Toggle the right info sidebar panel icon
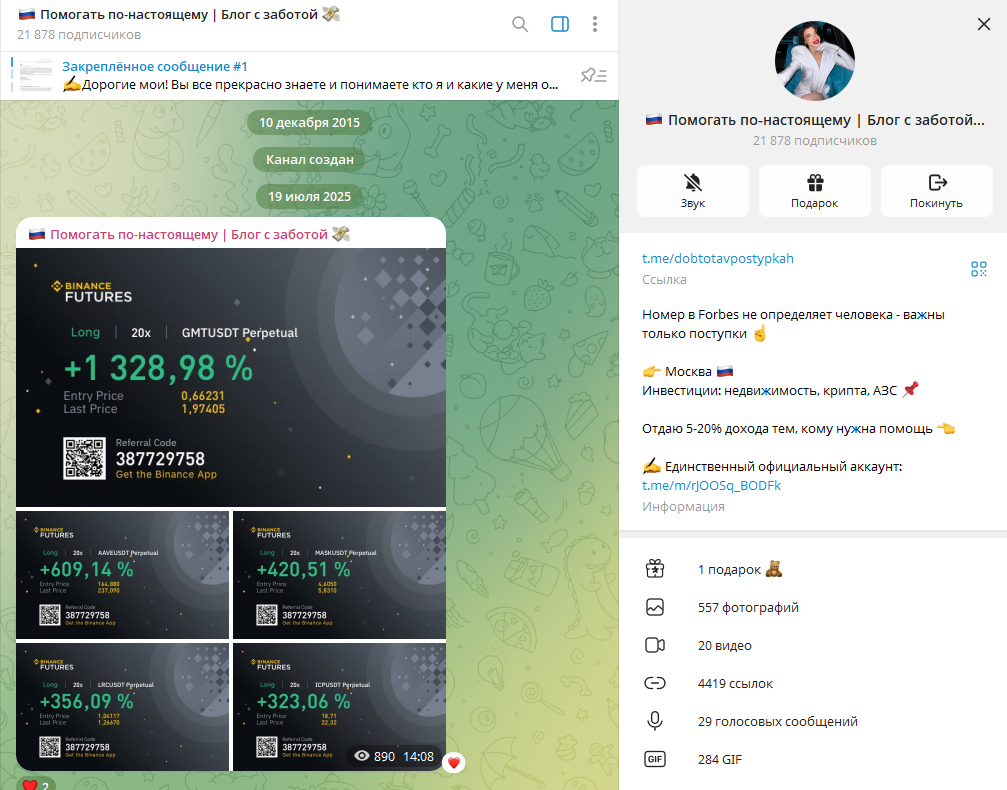The width and height of the screenshot is (1007, 790). (x=560, y=24)
